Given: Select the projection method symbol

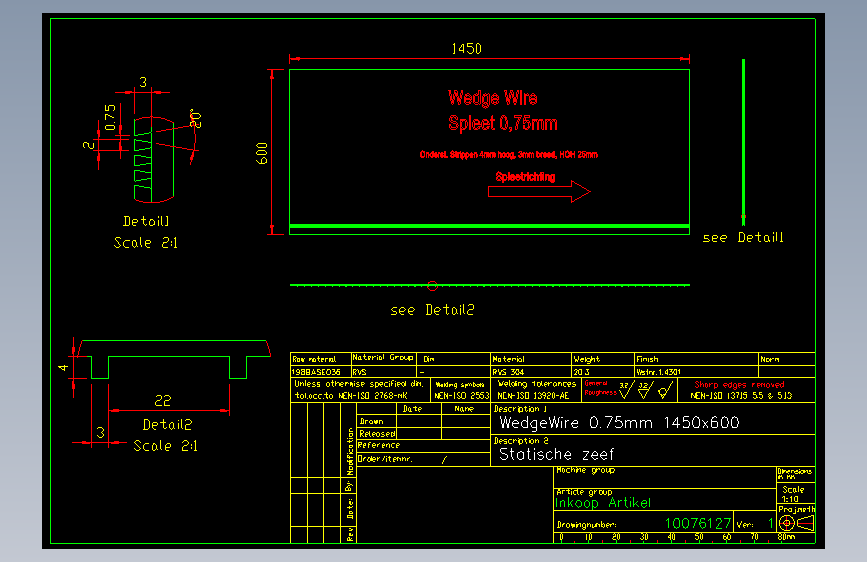Looking at the screenshot, I should pyautogui.click(x=796, y=523).
